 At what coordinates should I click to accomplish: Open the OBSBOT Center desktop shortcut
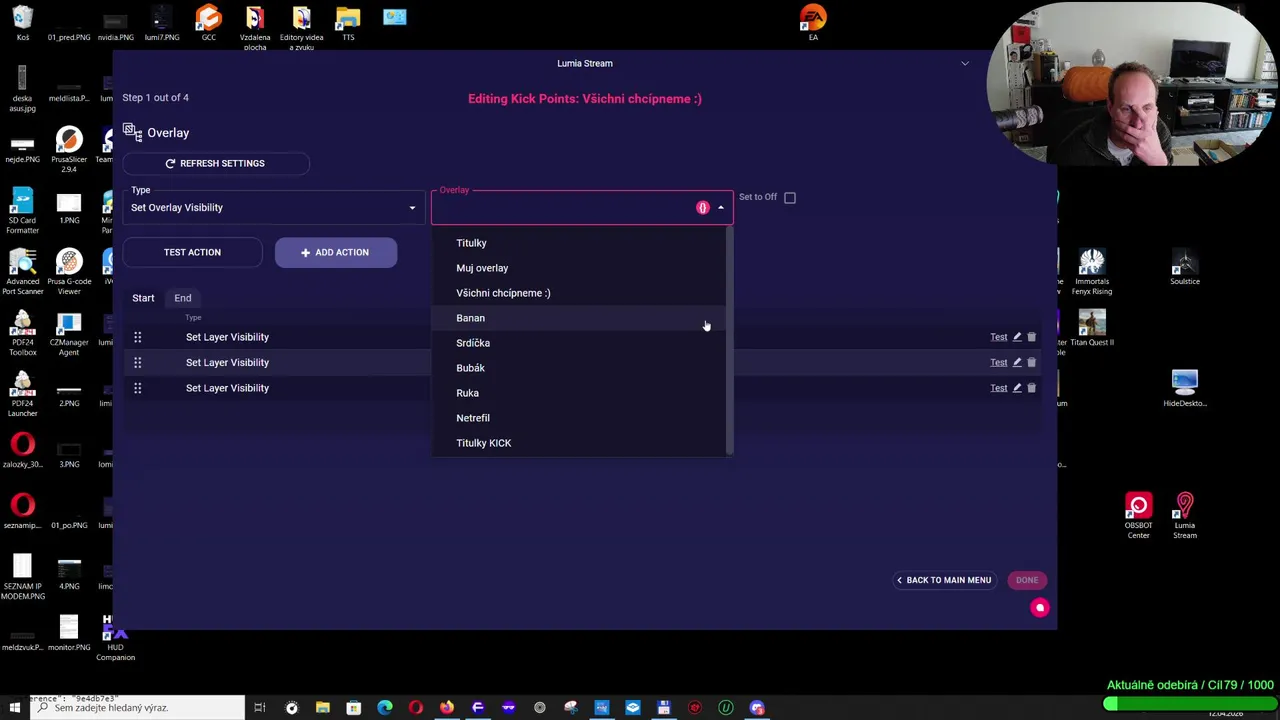[x=1138, y=516]
